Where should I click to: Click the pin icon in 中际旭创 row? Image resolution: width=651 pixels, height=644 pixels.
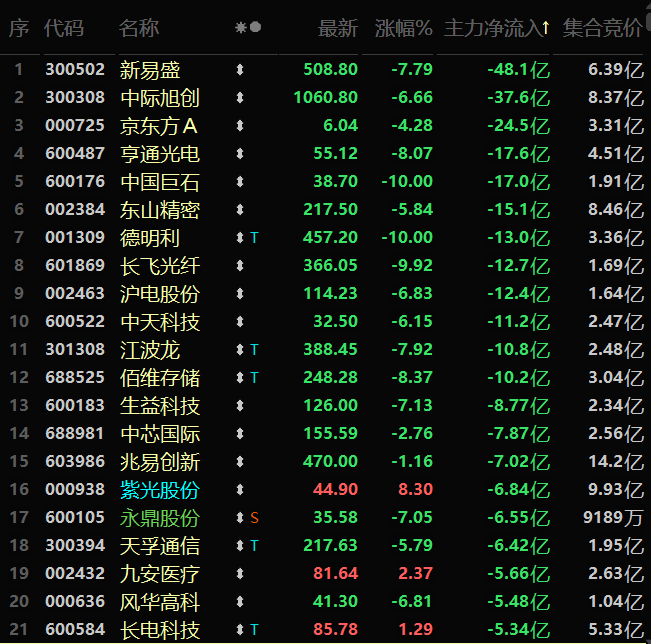[240, 98]
